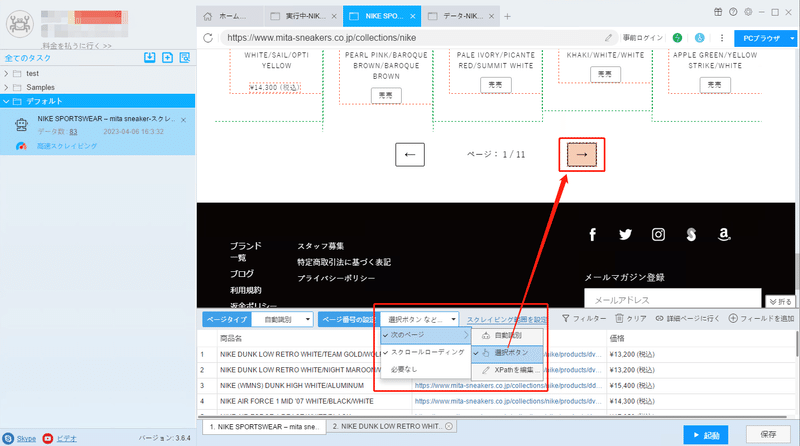This screenshot has height=446, width=800.
Task: Expand the test folder
Action: point(6,73)
